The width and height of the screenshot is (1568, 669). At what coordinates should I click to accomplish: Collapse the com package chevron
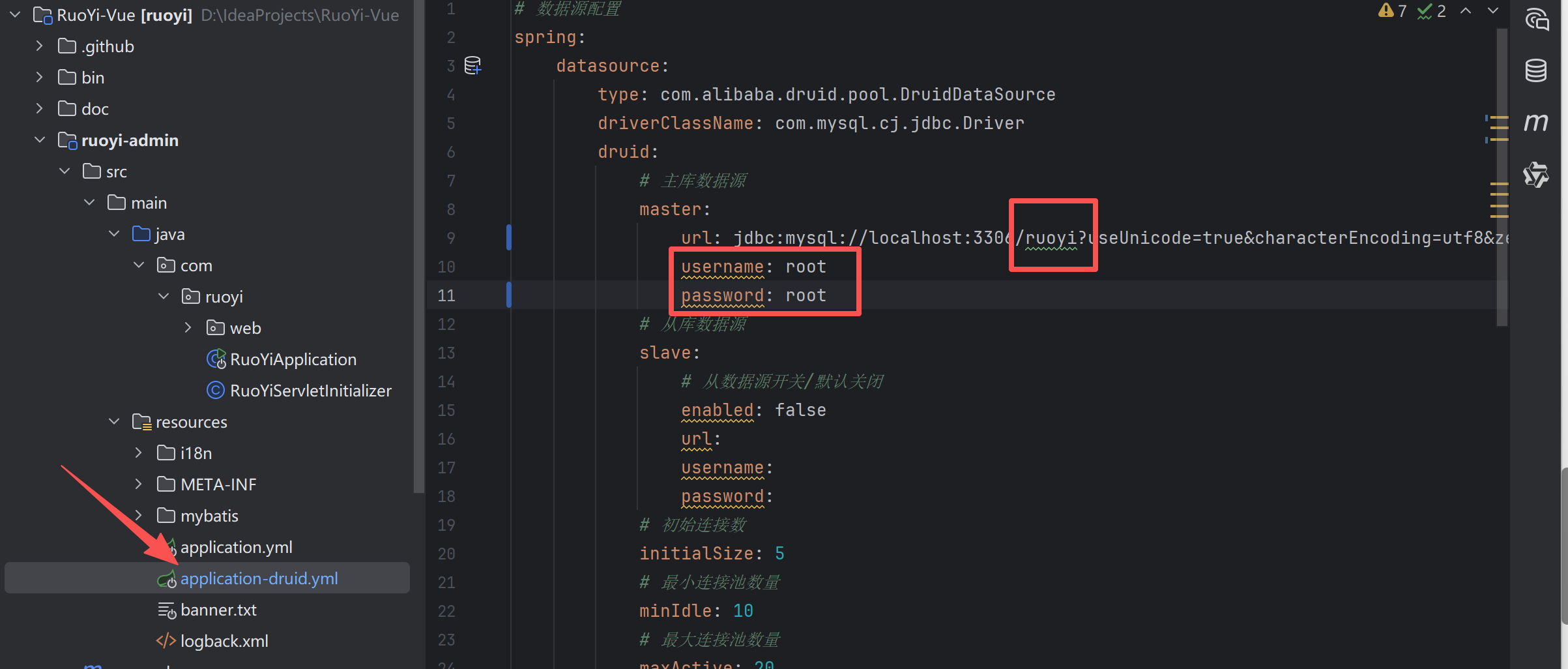point(139,265)
